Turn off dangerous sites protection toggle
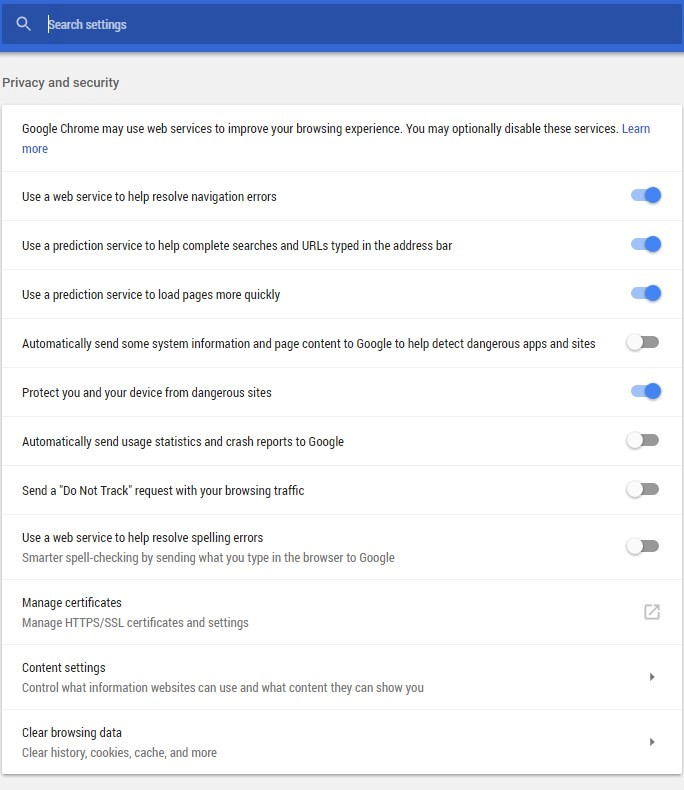 [646, 391]
